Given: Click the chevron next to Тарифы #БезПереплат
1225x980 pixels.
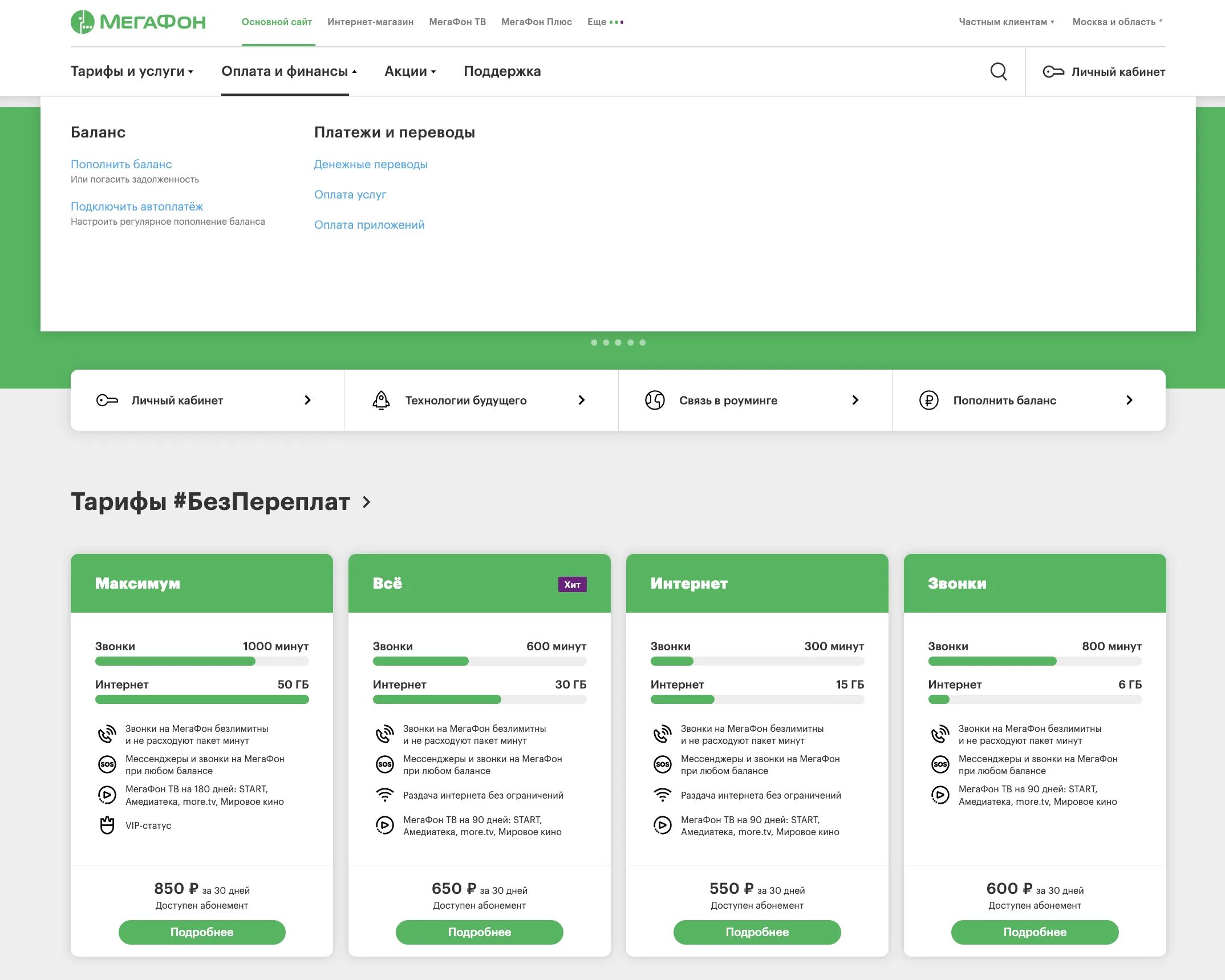Looking at the screenshot, I should click(367, 502).
